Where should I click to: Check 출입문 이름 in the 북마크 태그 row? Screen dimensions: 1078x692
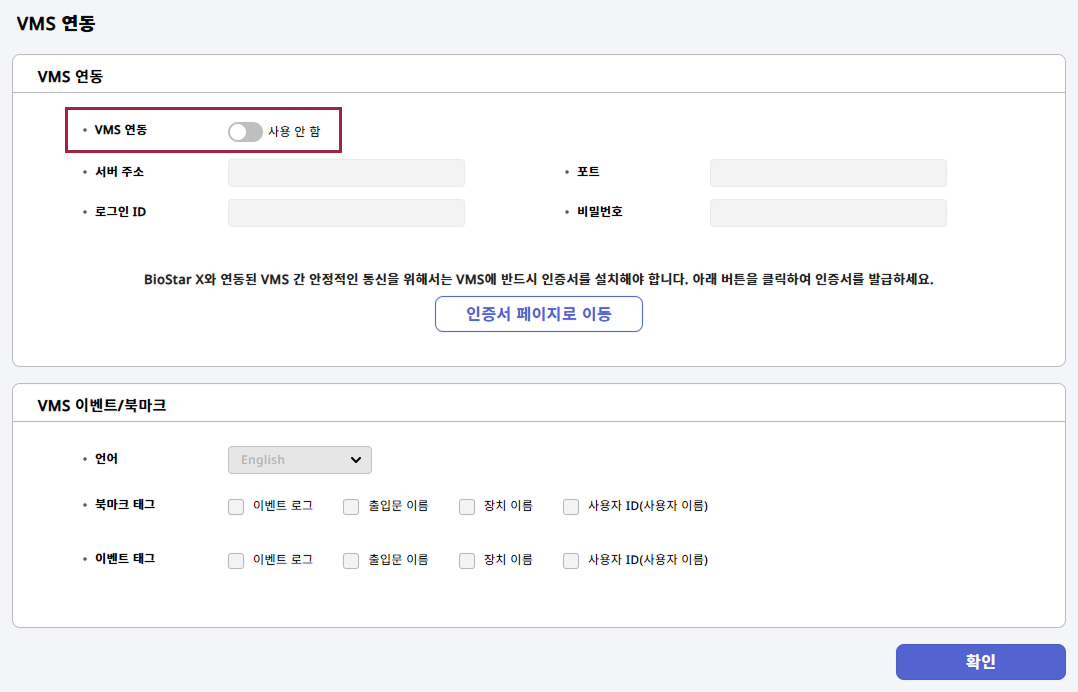(x=351, y=507)
